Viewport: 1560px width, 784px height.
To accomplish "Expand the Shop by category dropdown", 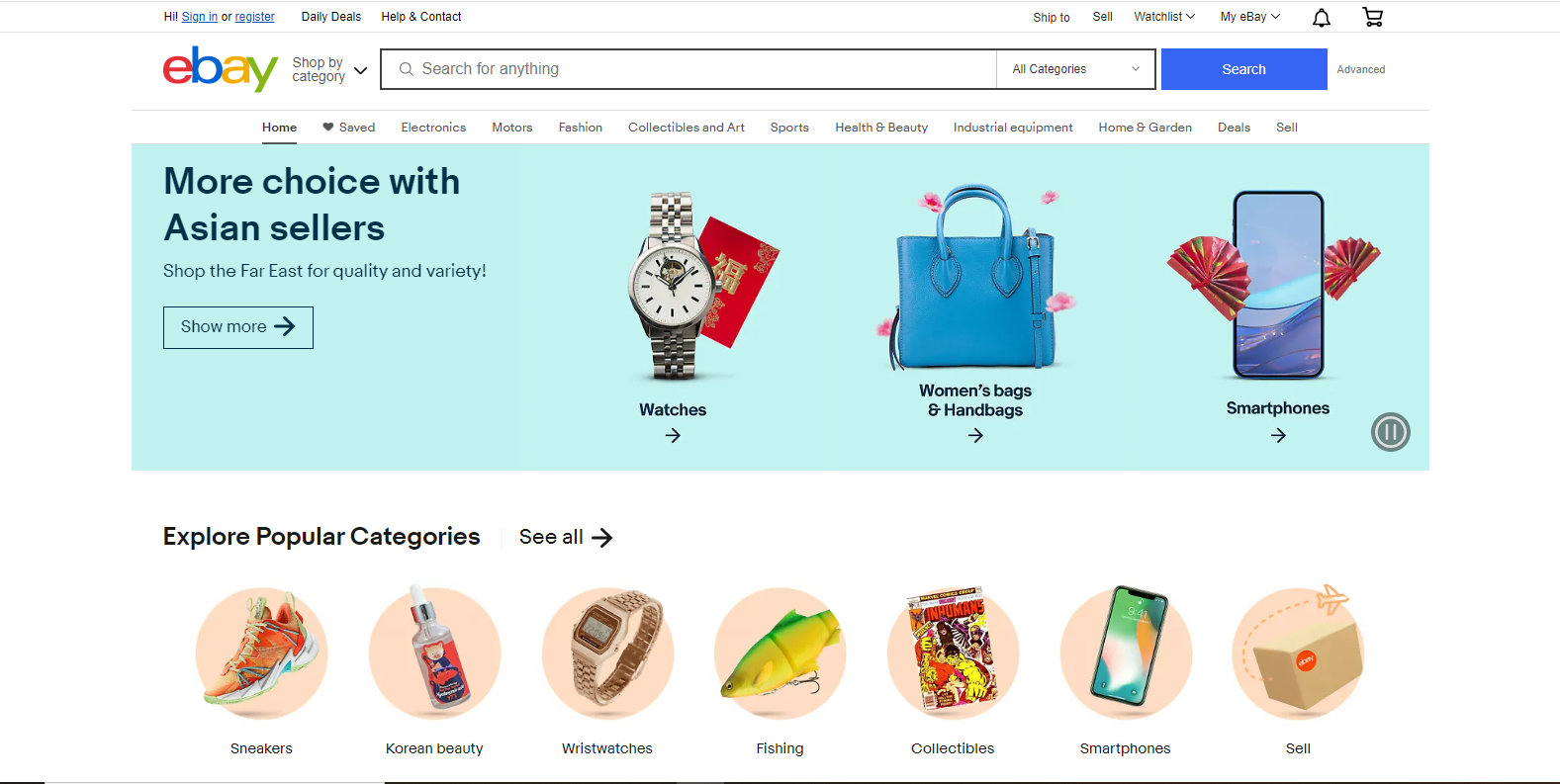I will [x=329, y=69].
